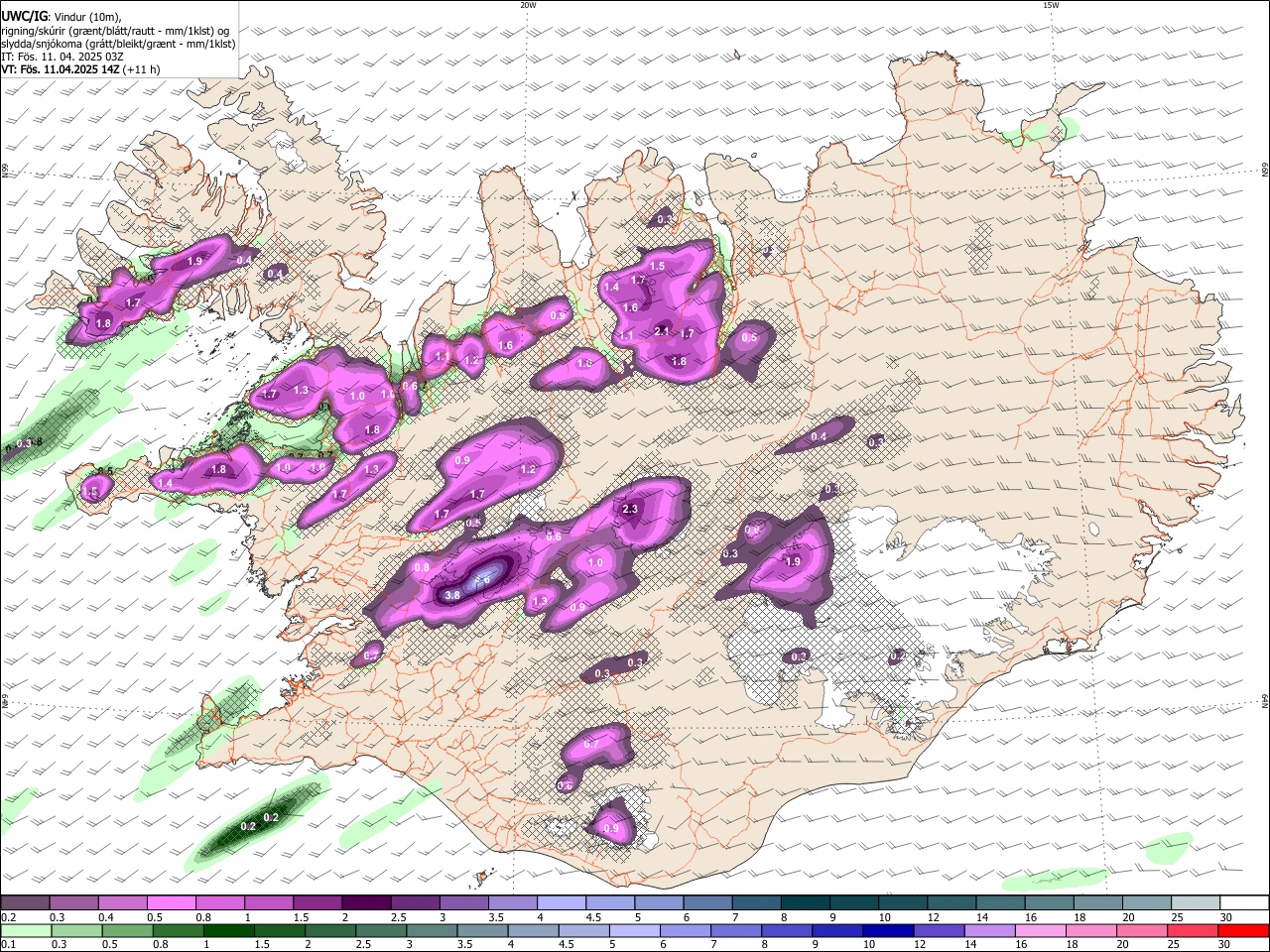Click the "UWC/IG" title text
The image size is (1270, 952).
click(25, 17)
